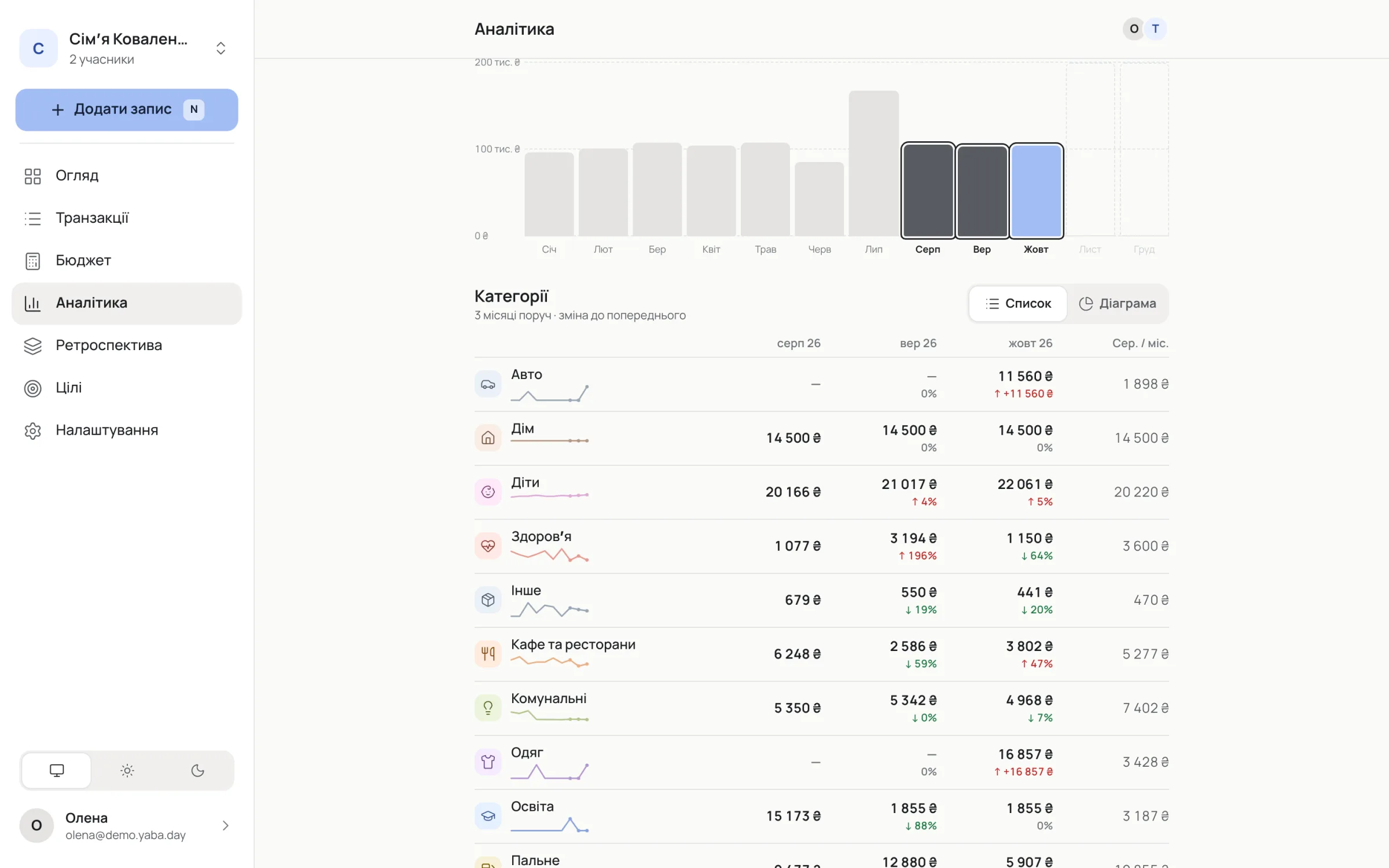The width and height of the screenshot is (1389, 868).
Task: Click Здоров'я 196% change label
Action: [917, 556]
